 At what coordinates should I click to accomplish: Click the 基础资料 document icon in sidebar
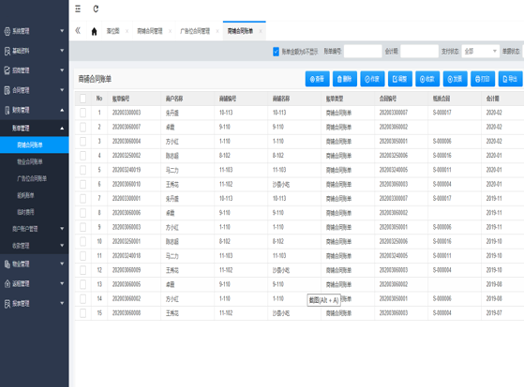click(x=7, y=51)
